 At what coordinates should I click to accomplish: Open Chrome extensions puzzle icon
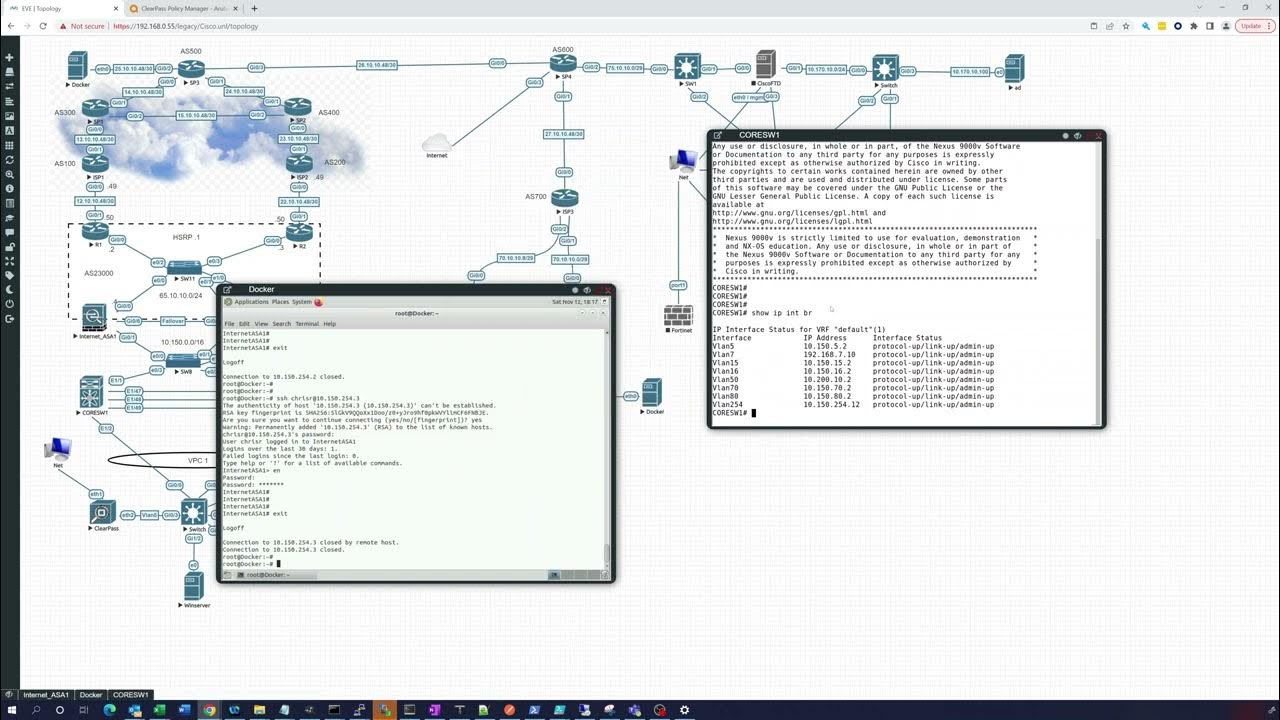coord(1195,26)
